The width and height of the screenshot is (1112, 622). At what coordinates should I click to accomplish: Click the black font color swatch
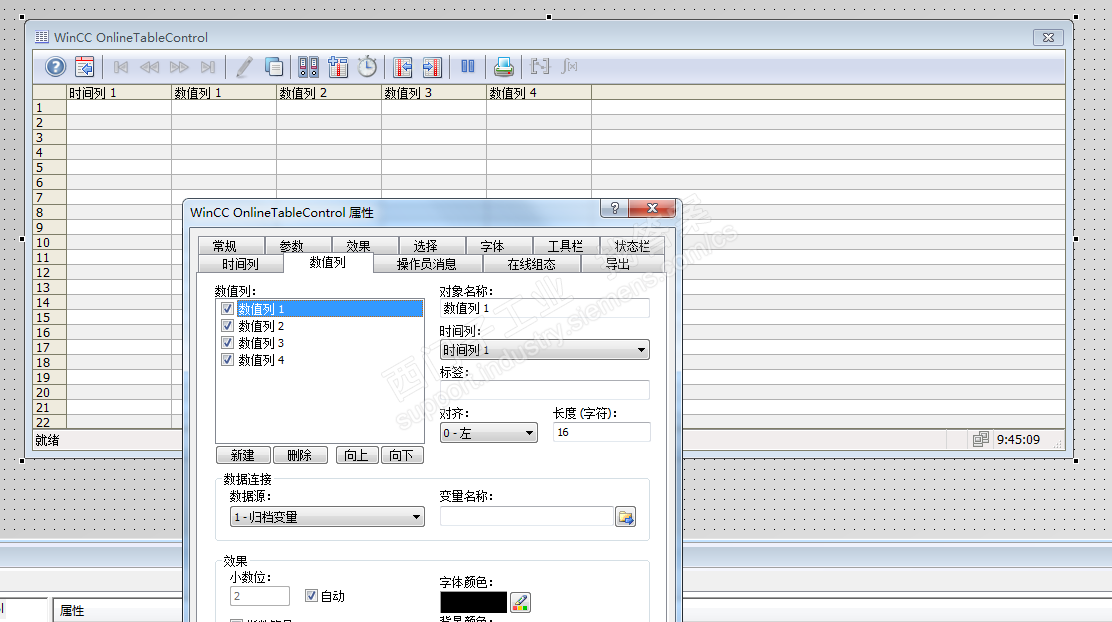pos(474,602)
